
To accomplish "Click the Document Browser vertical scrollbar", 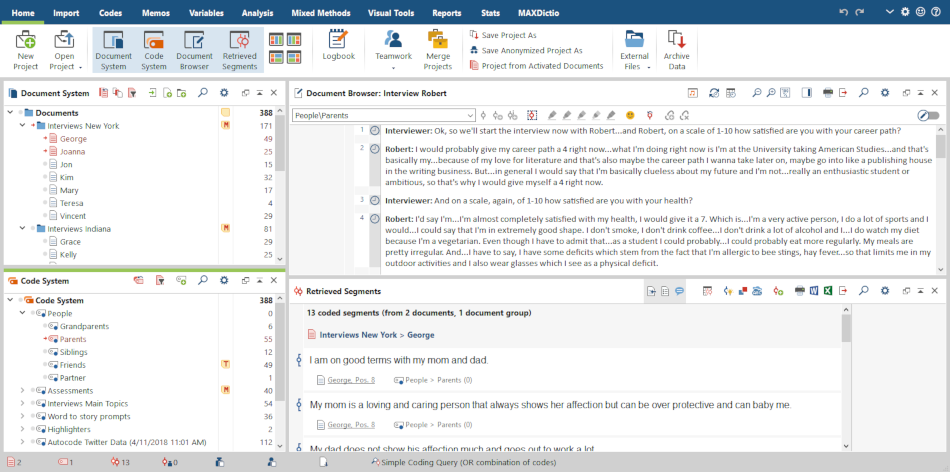I will pos(940,200).
